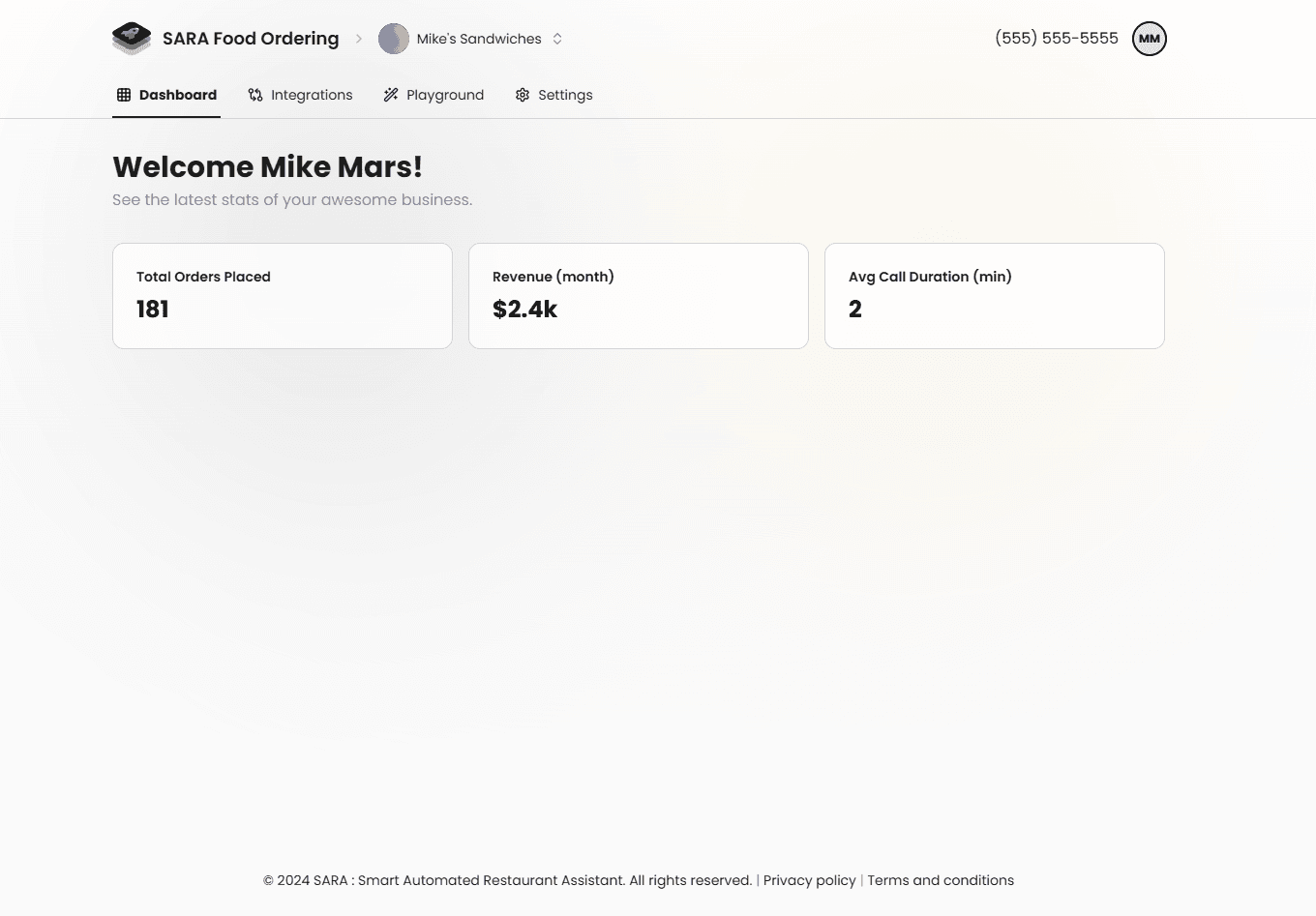
Task: Click the SARA Food Ordering title
Action: (251, 39)
